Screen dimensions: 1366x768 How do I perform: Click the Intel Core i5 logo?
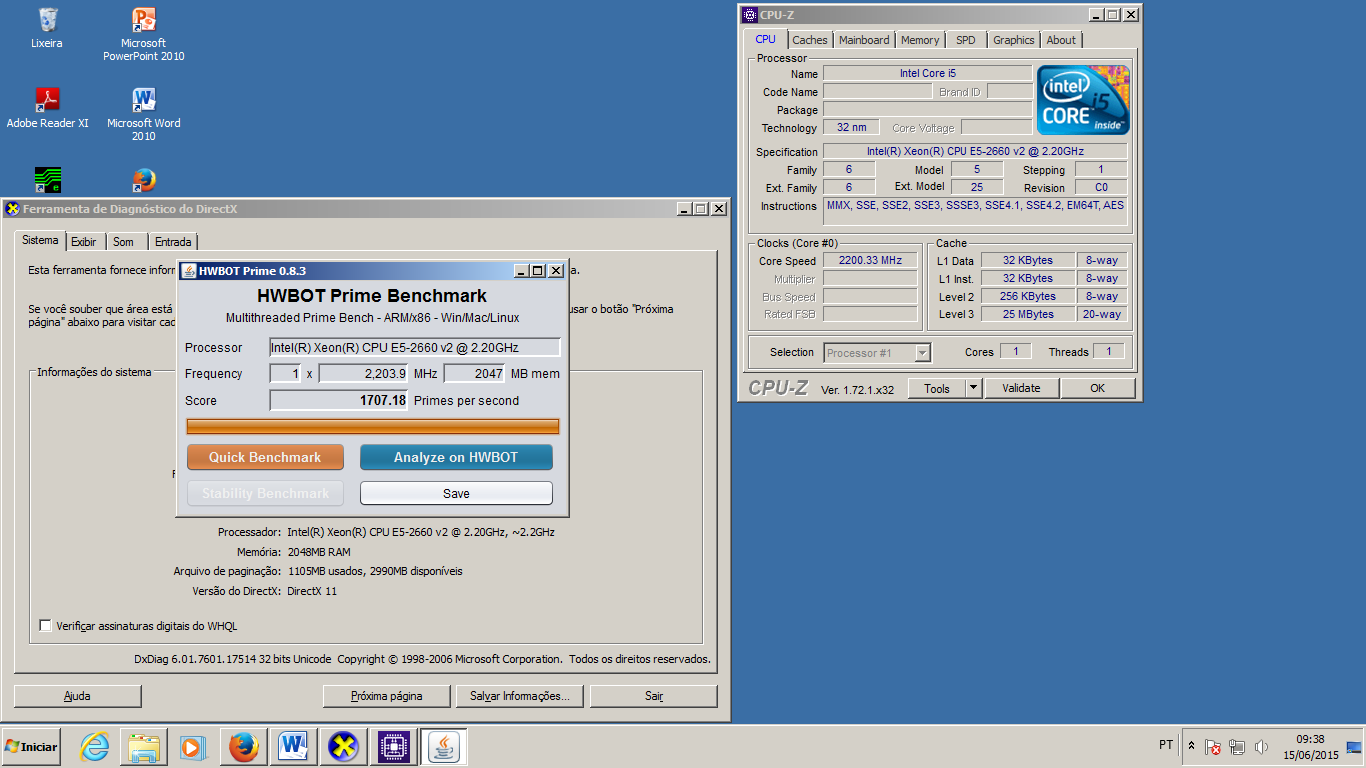(1084, 100)
